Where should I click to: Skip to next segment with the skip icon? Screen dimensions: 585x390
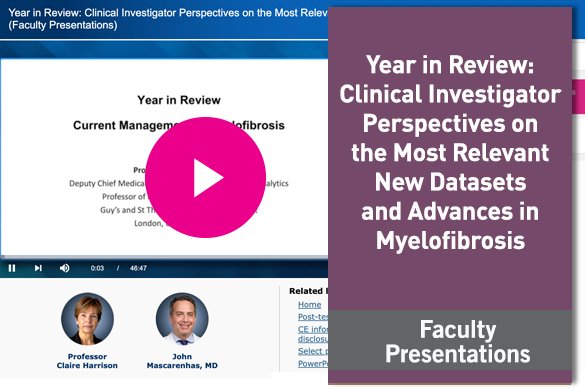click(38, 268)
